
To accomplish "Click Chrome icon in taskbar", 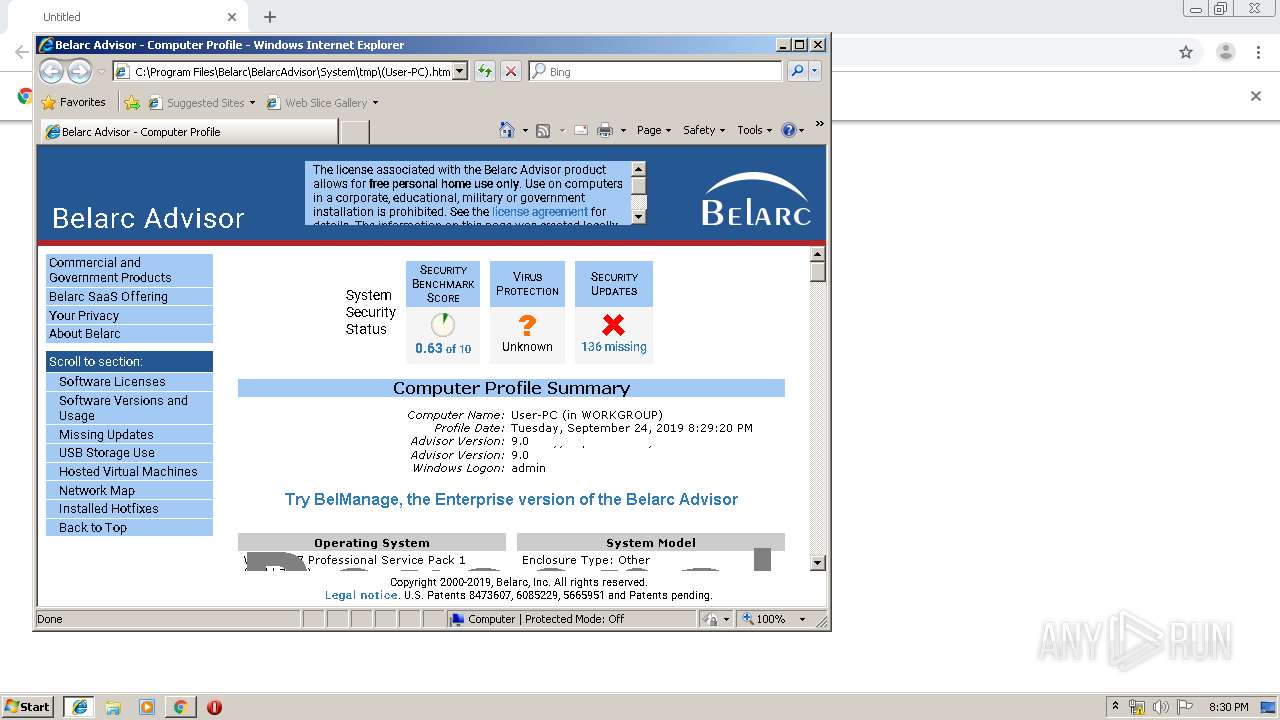I will pyautogui.click(x=180, y=707).
